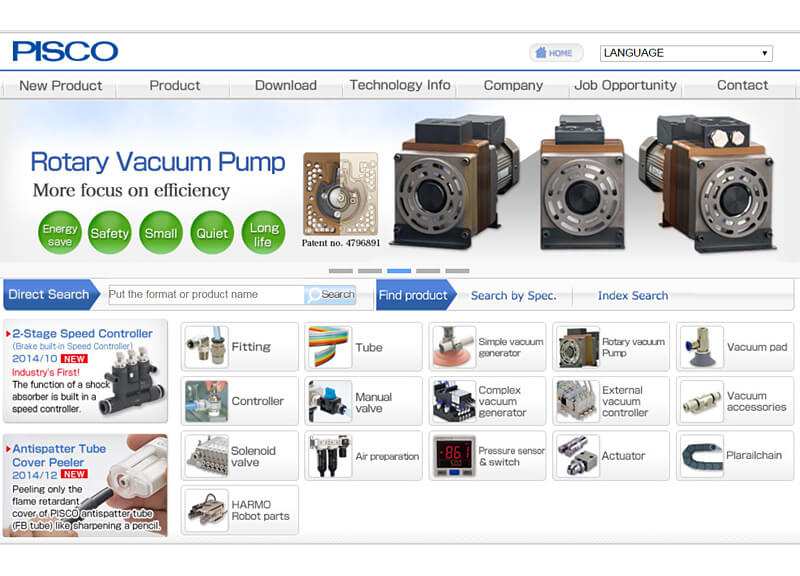Screen dimensions: 800x576
Task: Click the product name search field
Action: 206,294
